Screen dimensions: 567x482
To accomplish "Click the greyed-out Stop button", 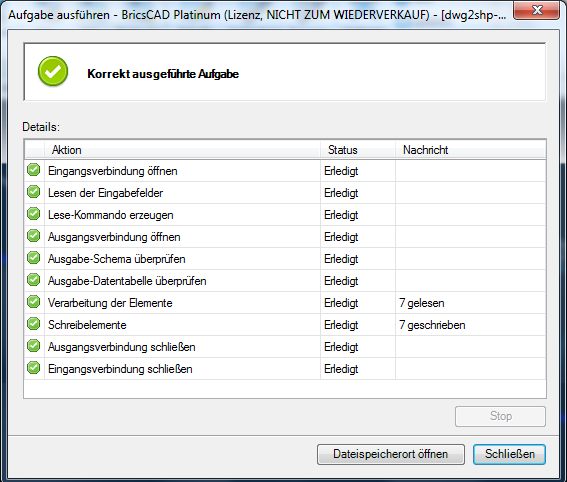I will (500, 416).
